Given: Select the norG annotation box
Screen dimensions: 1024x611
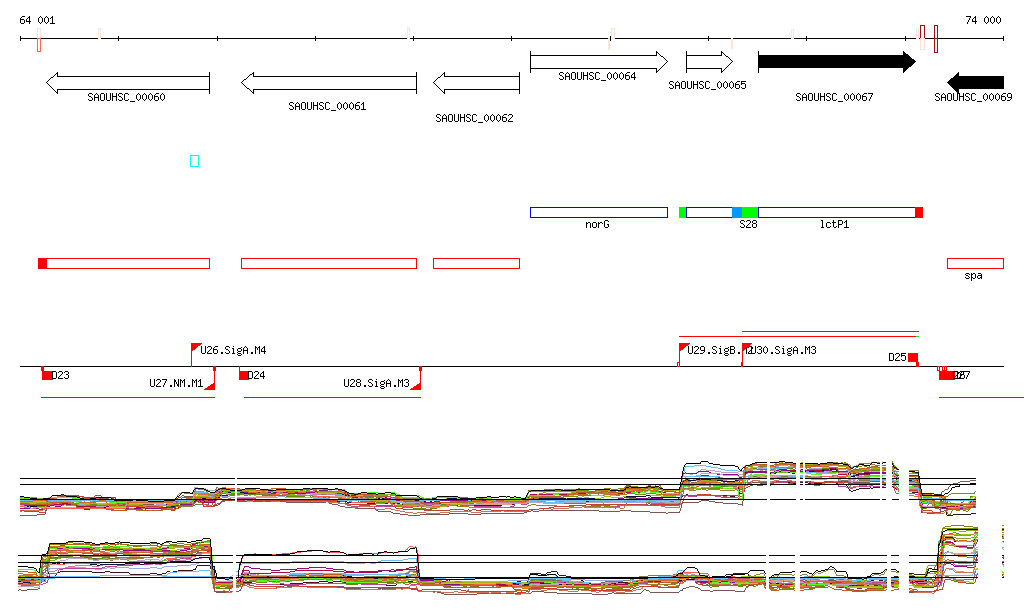Looking at the screenshot, I should tap(598, 212).
